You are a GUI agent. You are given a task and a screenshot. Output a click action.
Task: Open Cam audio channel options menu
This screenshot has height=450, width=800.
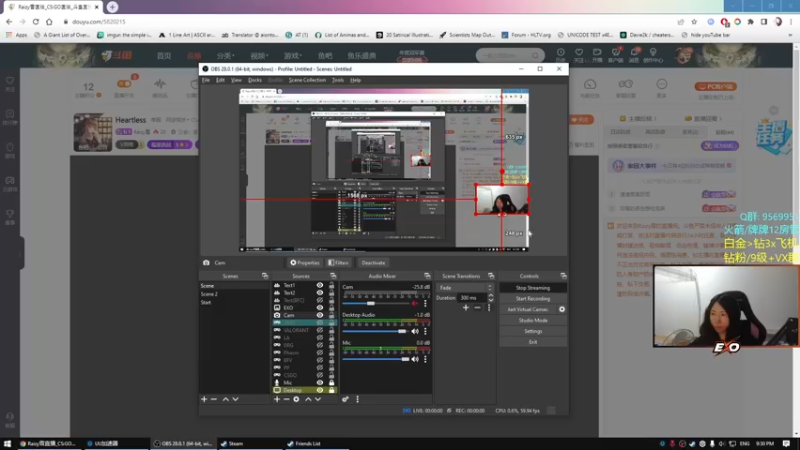[425, 304]
